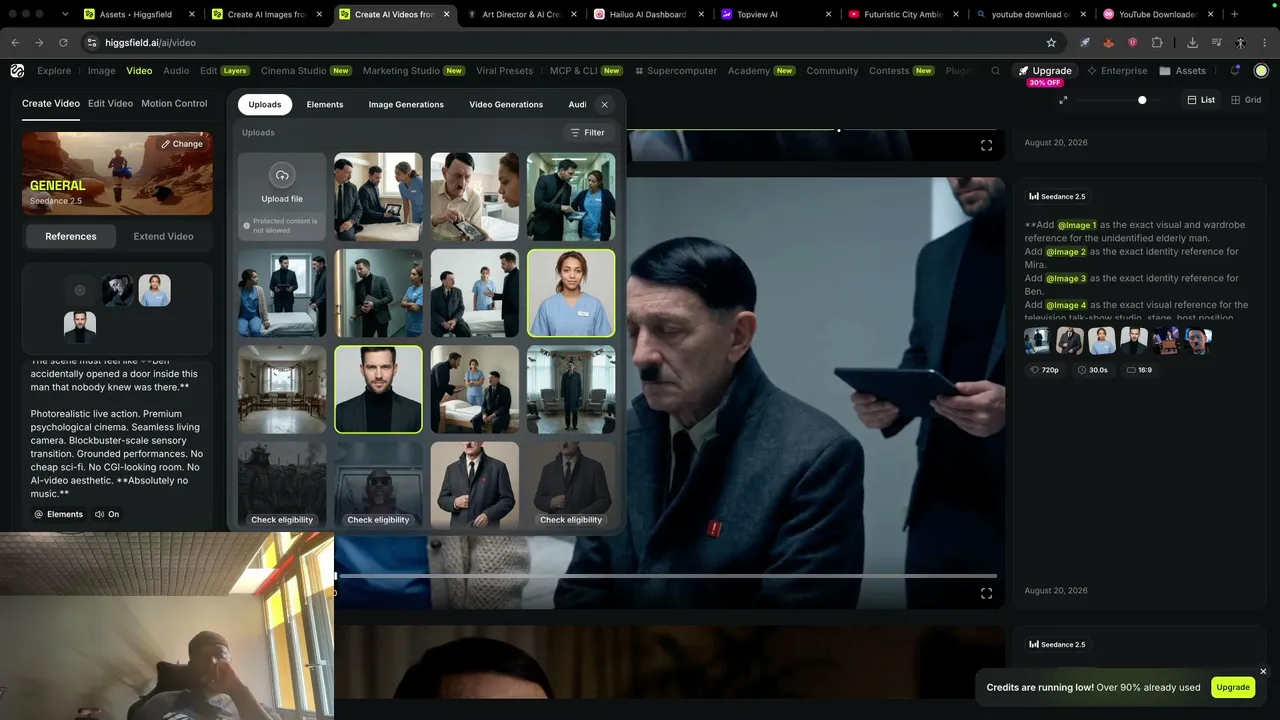Open the Elements mention picker

tap(58, 514)
